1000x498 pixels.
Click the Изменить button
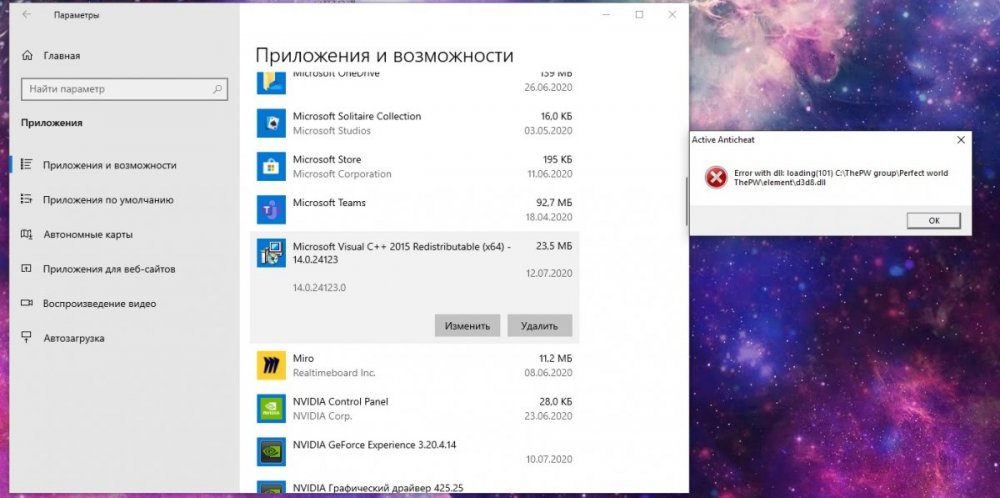[x=467, y=326]
